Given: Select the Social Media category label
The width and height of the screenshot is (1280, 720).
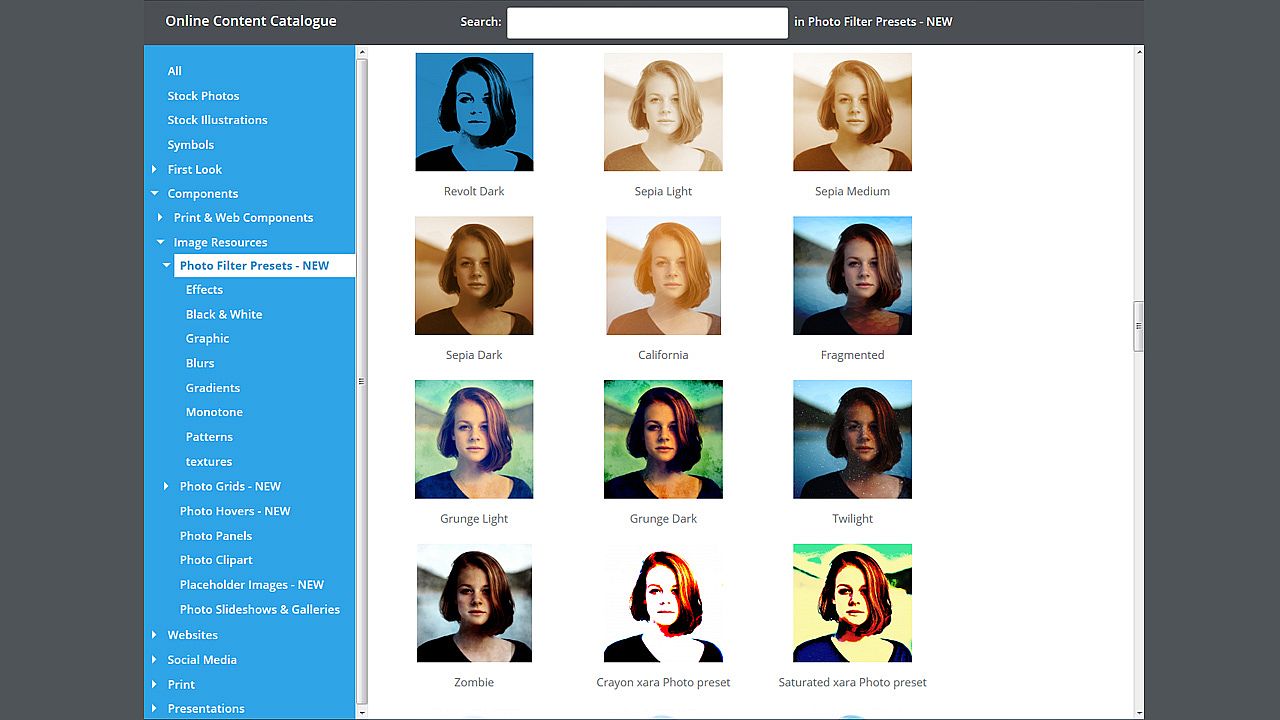Looking at the screenshot, I should pos(202,660).
